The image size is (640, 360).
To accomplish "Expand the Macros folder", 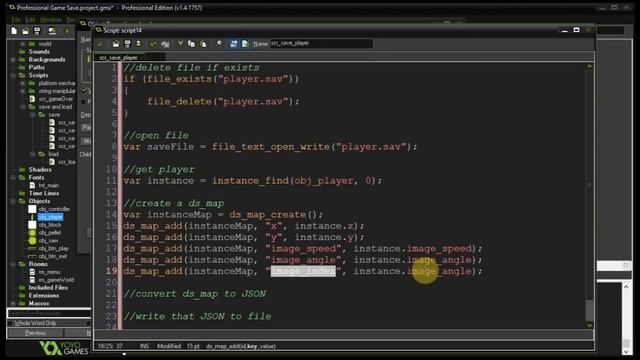I will (13, 303).
